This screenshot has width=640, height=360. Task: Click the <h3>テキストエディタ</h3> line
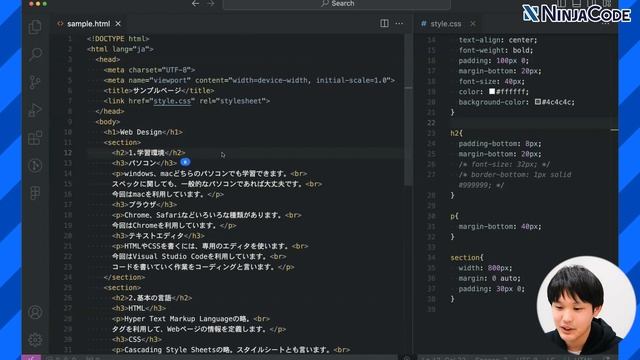tap(158, 236)
